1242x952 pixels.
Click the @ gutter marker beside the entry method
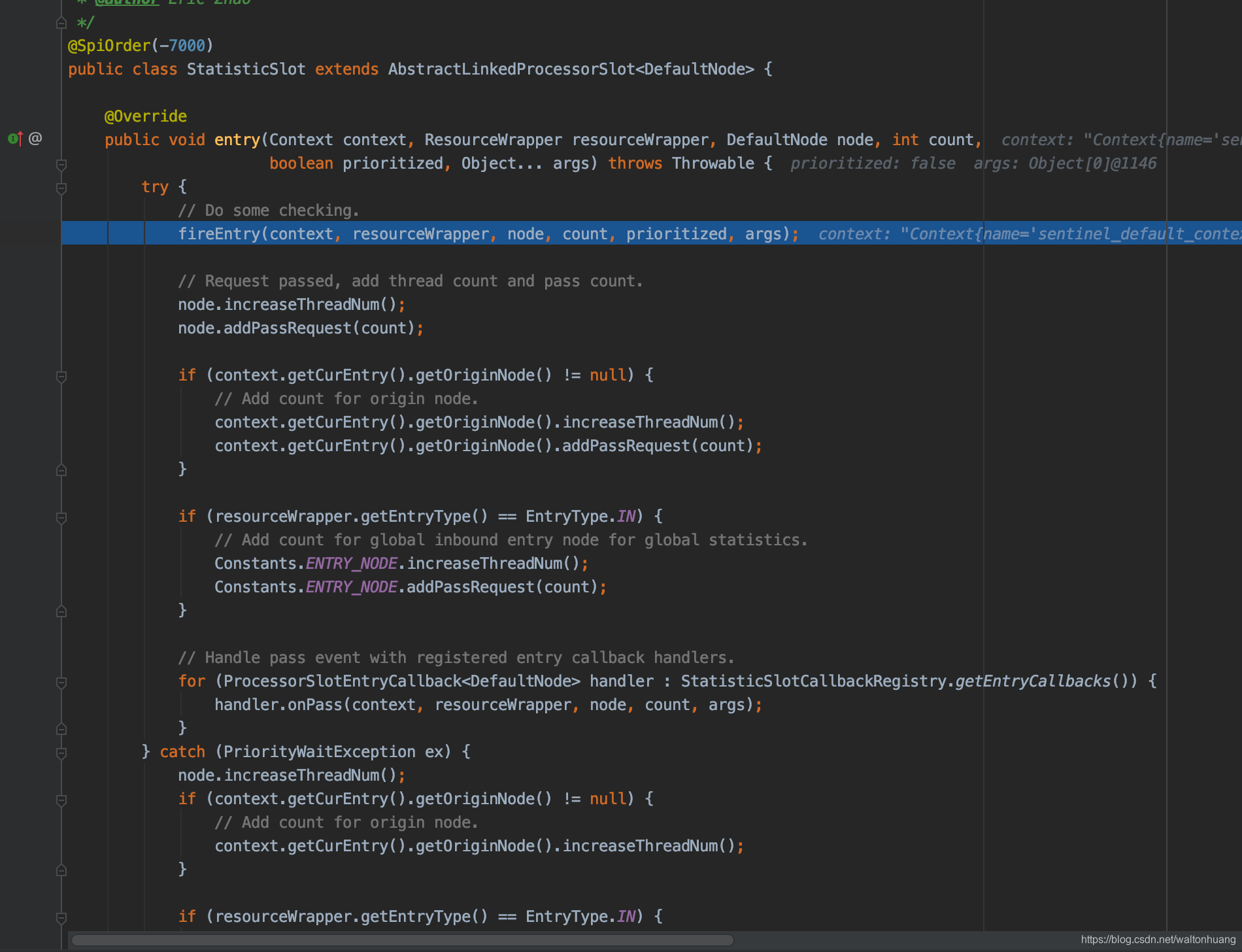pyautogui.click(x=35, y=139)
